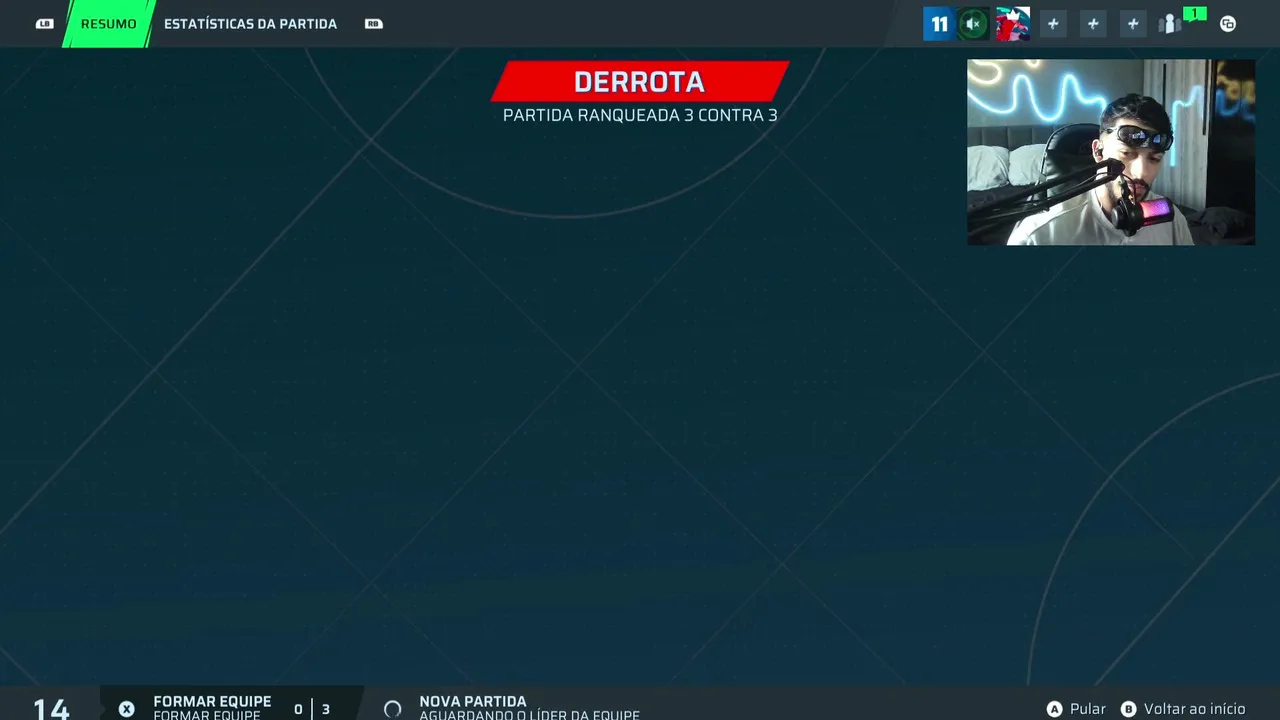Open the level 11 player badge
The image size is (1280, 720).
pyautogui.click(x=939, y=24)
